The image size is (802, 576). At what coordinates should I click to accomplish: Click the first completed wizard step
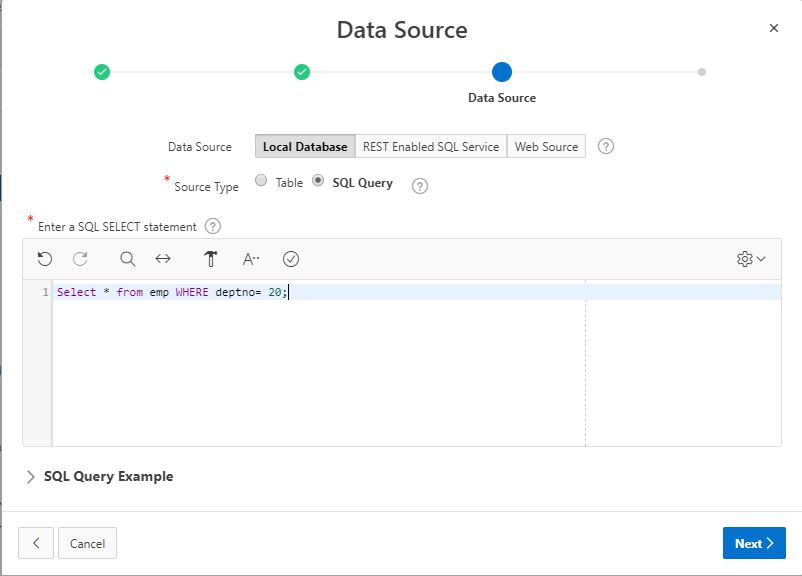(102, 72)
